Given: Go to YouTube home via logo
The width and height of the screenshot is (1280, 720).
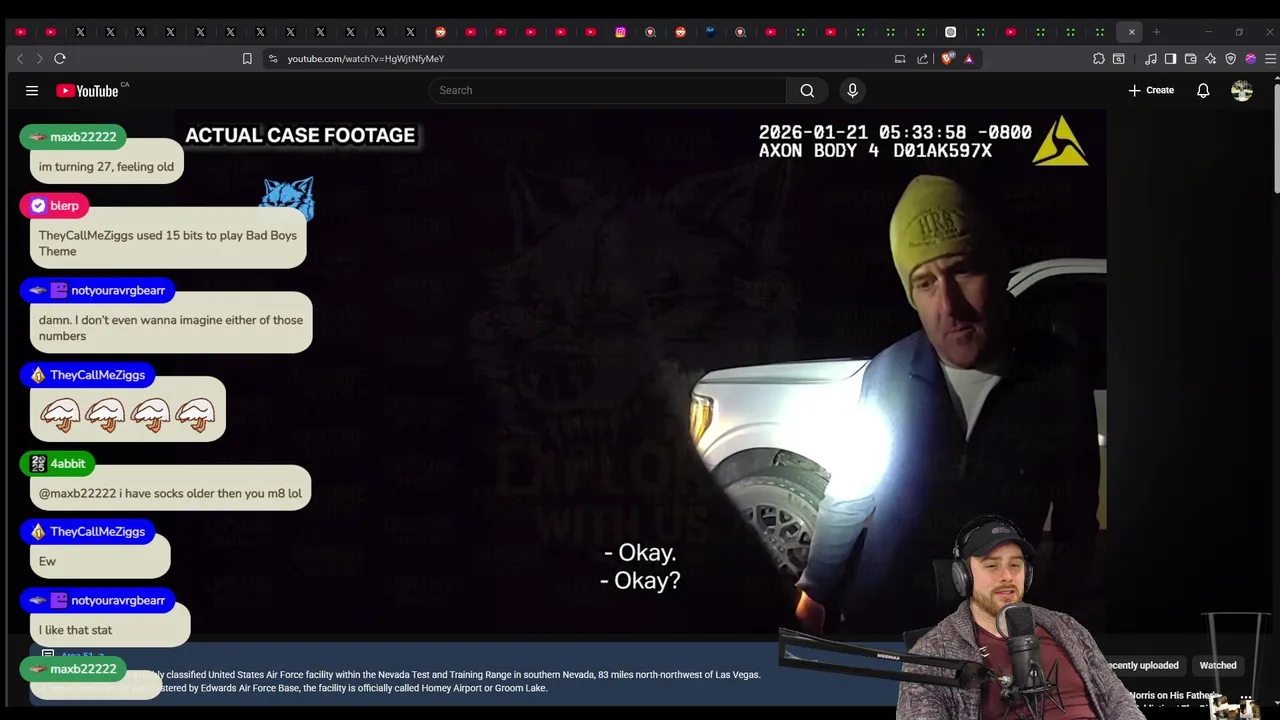Looking at the screenshot, I should pyautogui.click(x=87, y=91).
